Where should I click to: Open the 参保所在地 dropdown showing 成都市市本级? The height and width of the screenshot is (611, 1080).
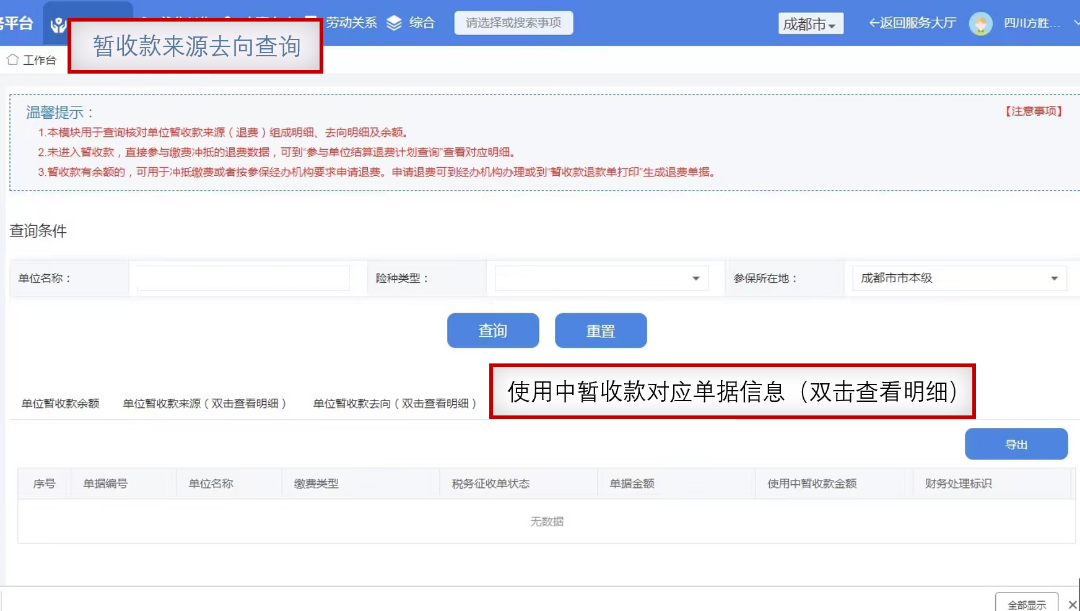(957, 277)
